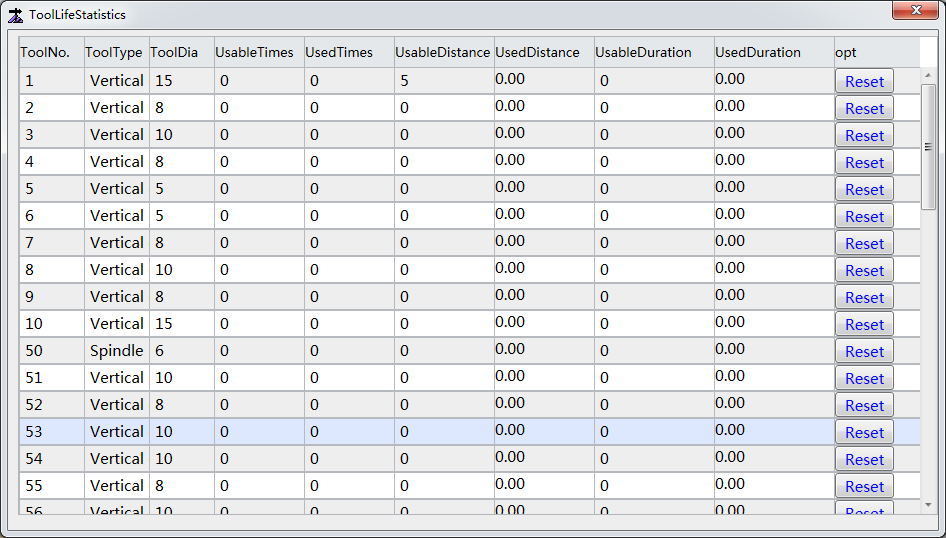Select UsedTimes cell for tool 9
The height and width of the screenshot is (538, 946).
pos(349,297)
